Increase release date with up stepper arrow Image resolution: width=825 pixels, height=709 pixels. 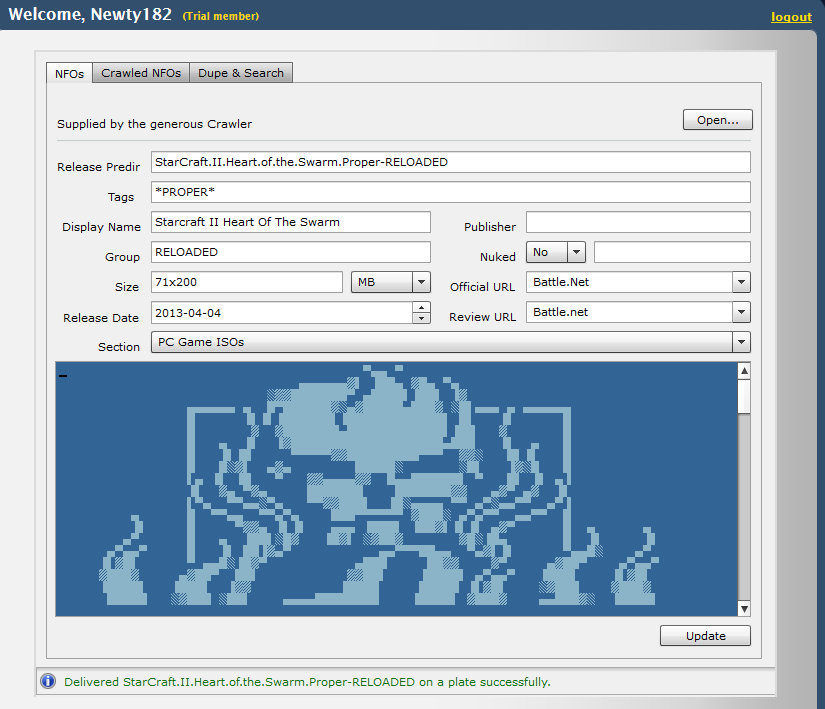(421, 307)
